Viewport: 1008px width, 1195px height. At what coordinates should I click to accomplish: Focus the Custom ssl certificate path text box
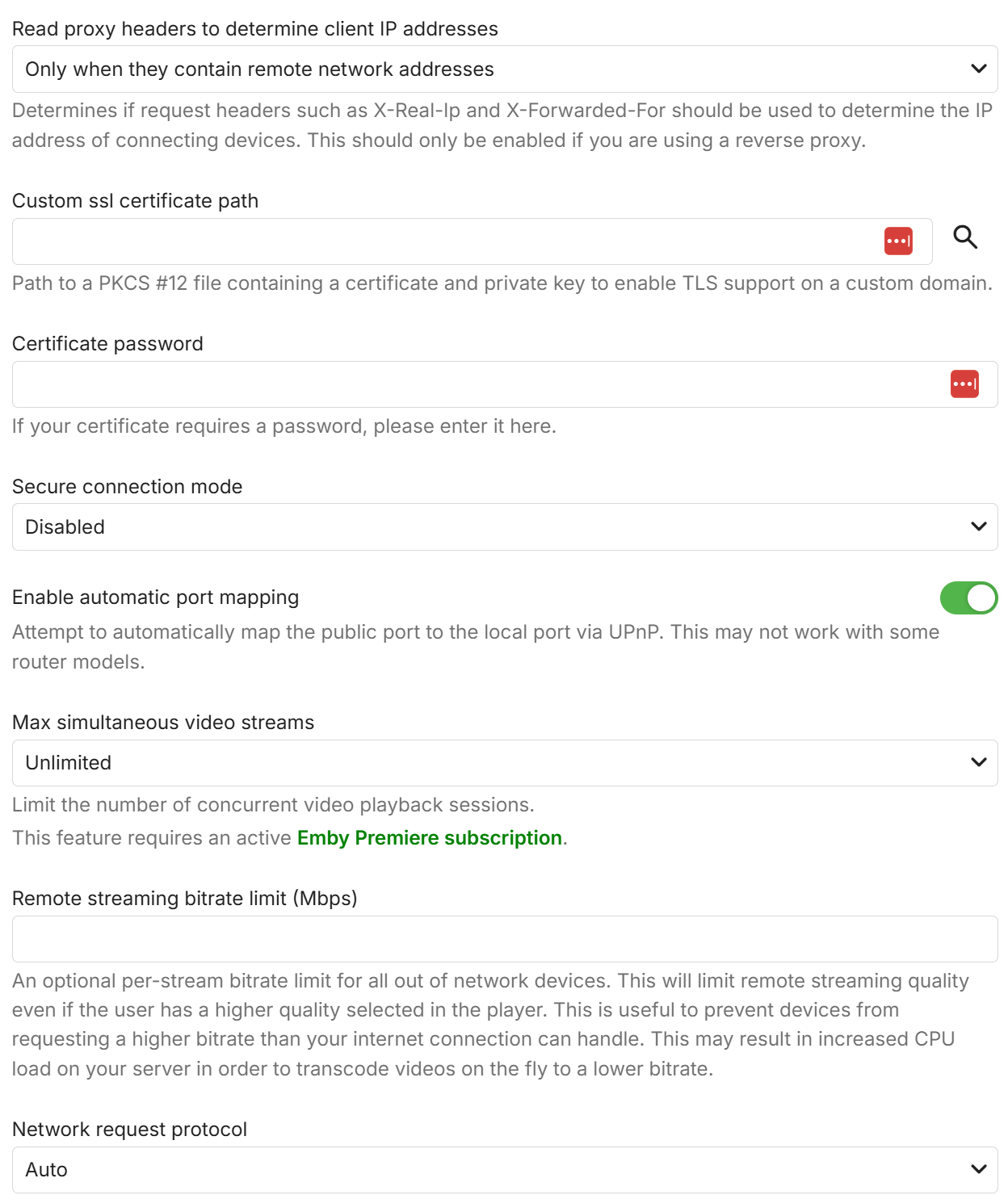click(x=444, y=241)
